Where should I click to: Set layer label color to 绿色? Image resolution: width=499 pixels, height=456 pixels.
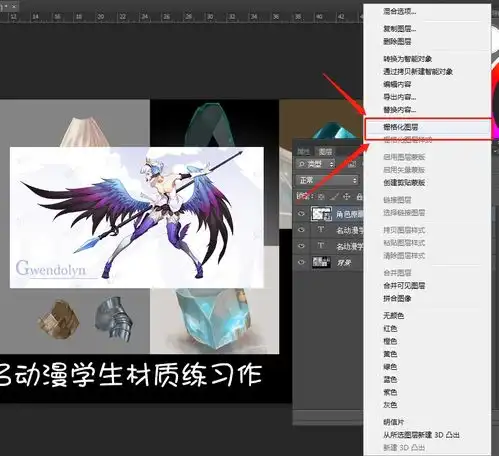tap(390, 367)
